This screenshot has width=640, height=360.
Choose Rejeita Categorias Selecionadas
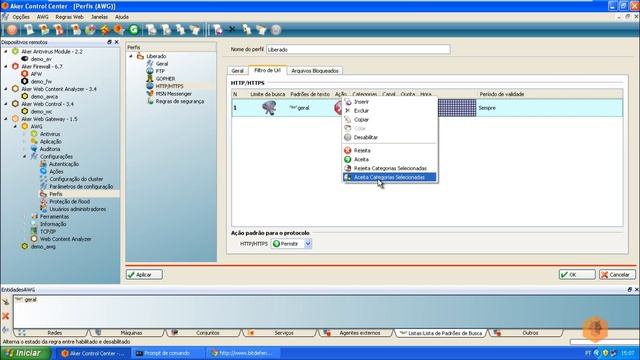(x=390, y=168)
